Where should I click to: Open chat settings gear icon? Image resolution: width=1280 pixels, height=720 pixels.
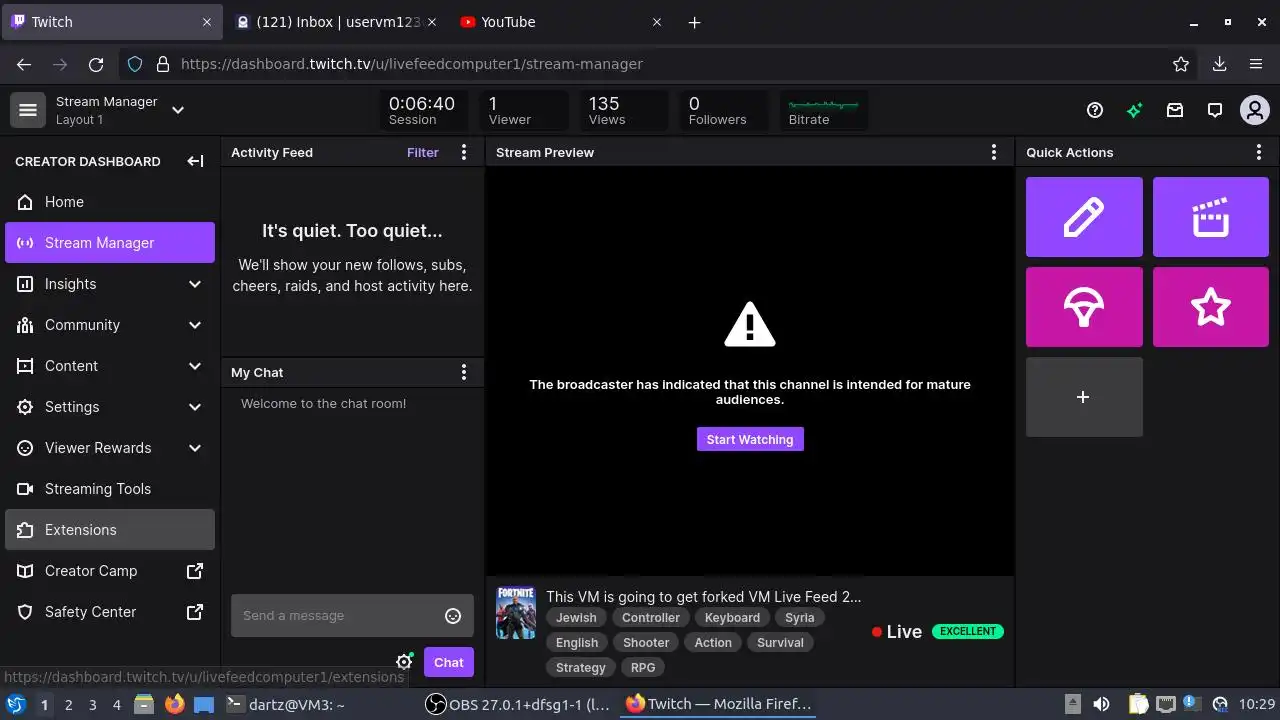pyautogui.click(x=404, y=662)
